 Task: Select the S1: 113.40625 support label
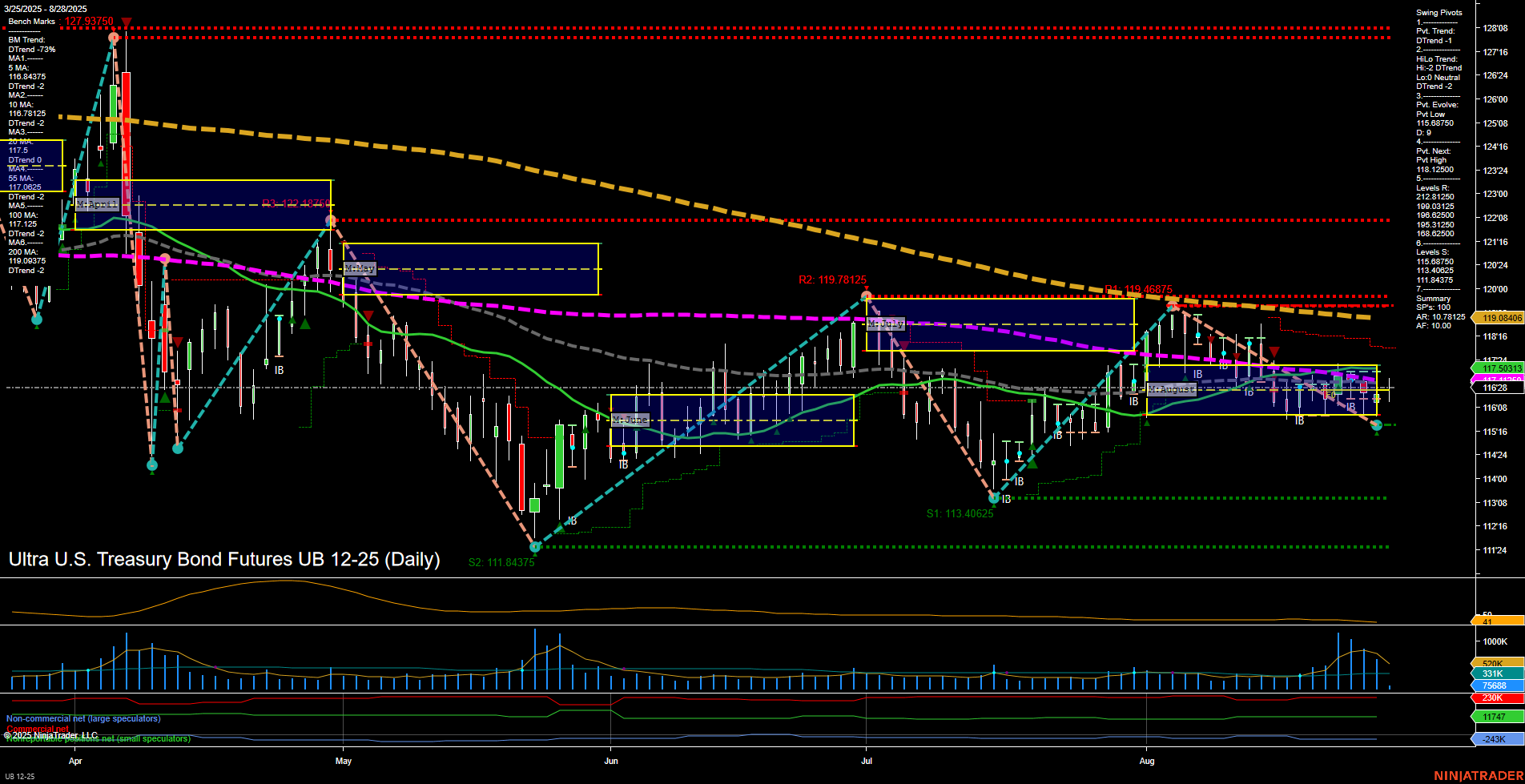(960, 513)
